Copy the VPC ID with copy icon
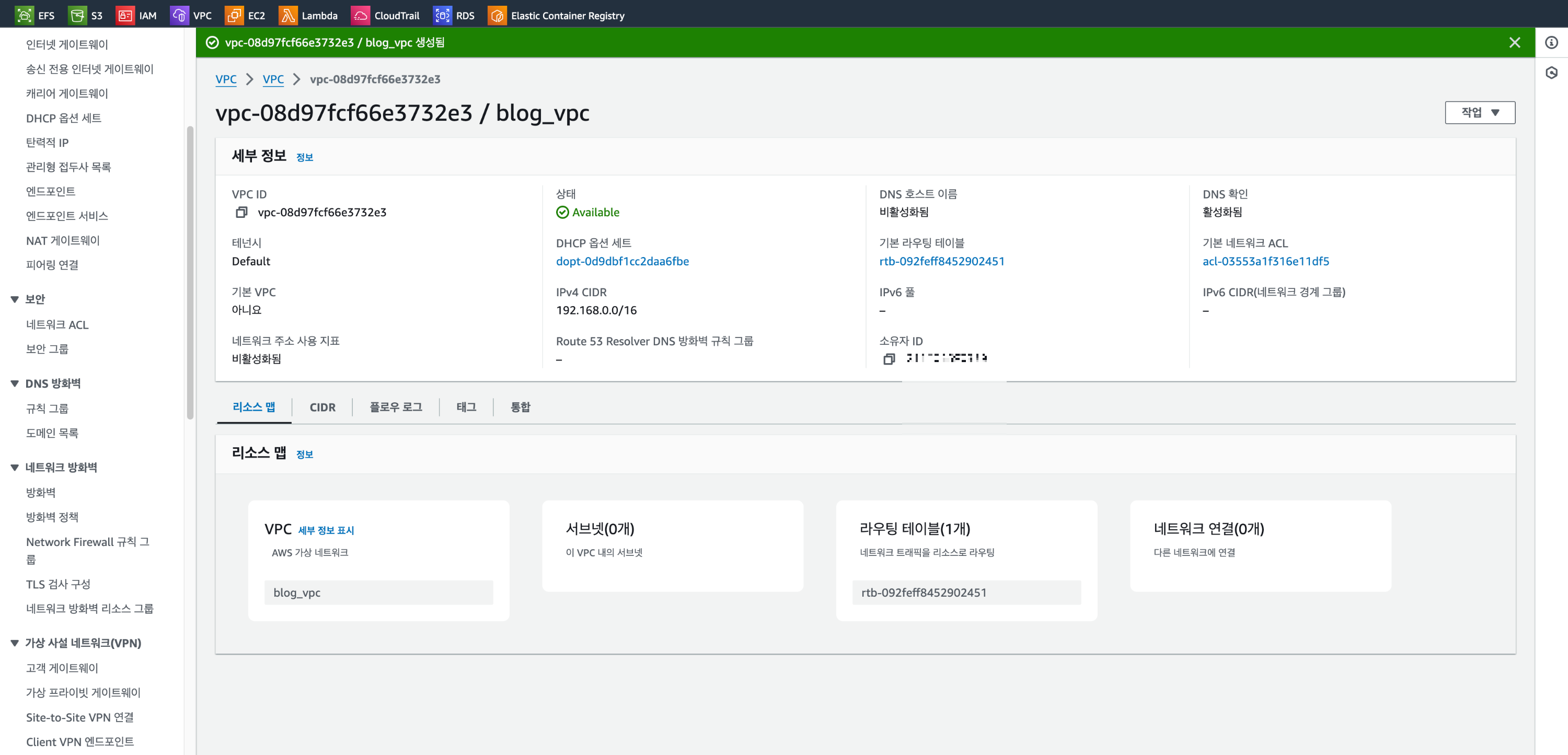 click(241, 212)
